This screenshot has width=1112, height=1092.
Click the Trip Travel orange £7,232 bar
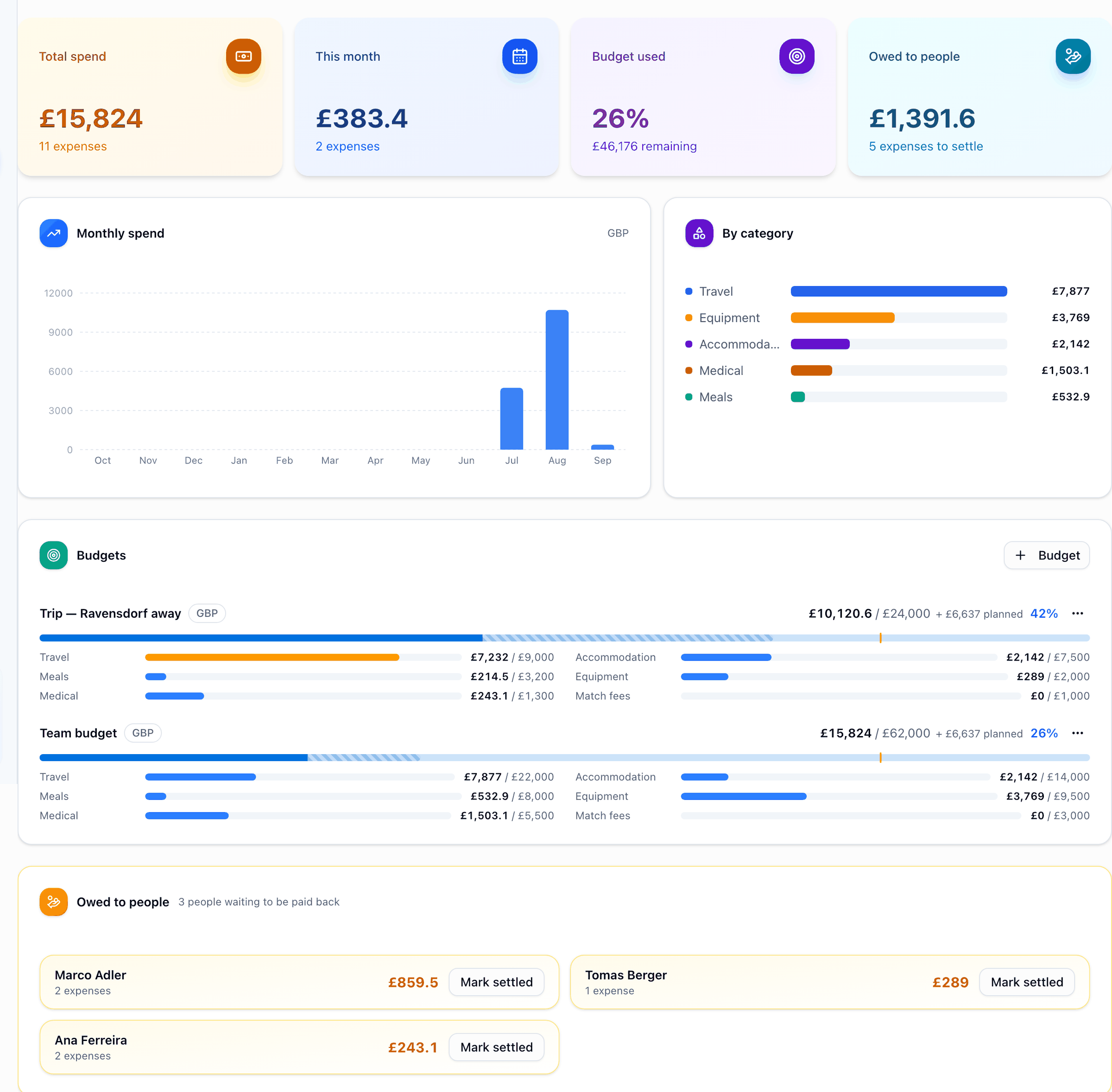coord(272,657)
